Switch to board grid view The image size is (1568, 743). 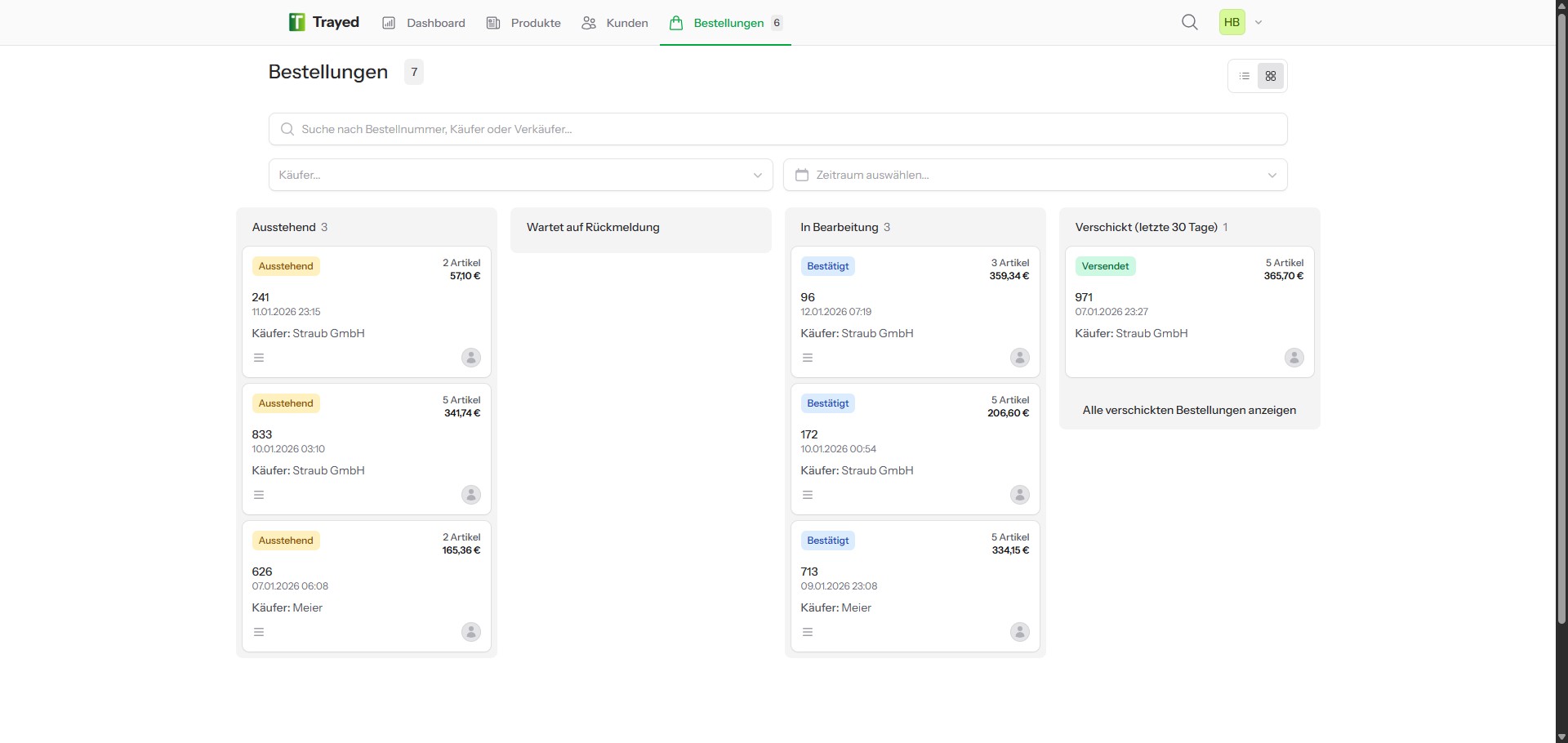pos(1271,76)
